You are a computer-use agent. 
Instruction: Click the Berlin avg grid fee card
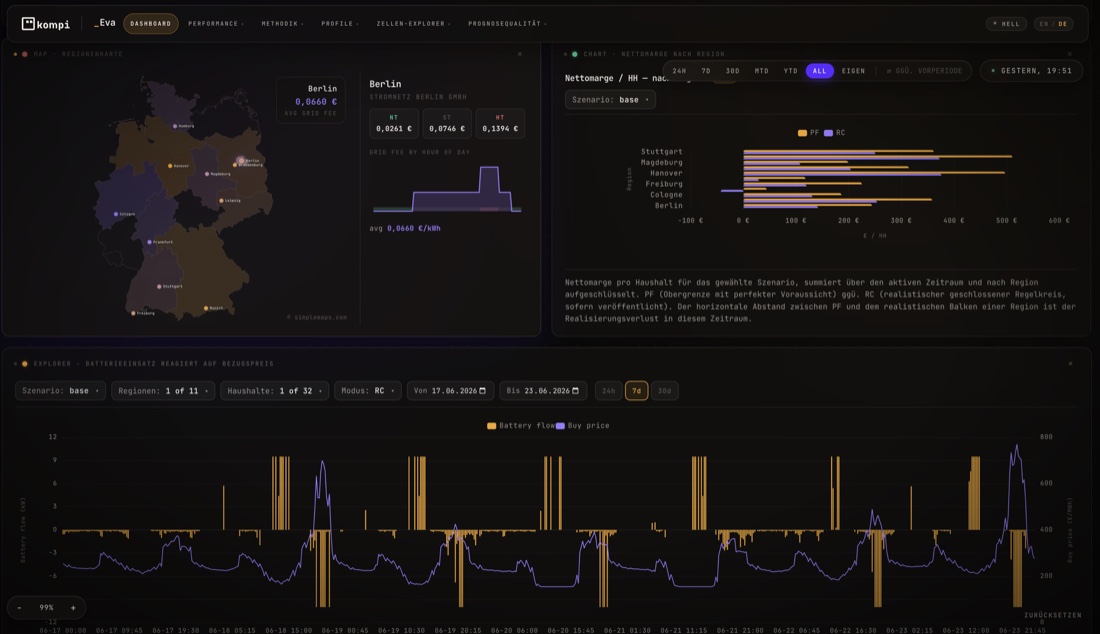coord(311,100)
